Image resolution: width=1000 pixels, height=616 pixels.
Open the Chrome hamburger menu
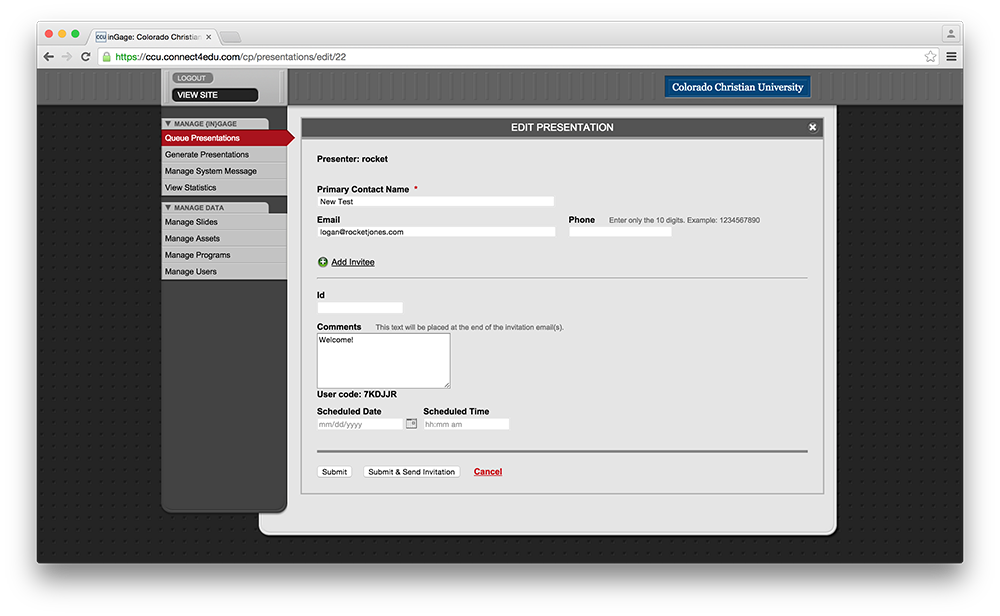click(951, 57)
